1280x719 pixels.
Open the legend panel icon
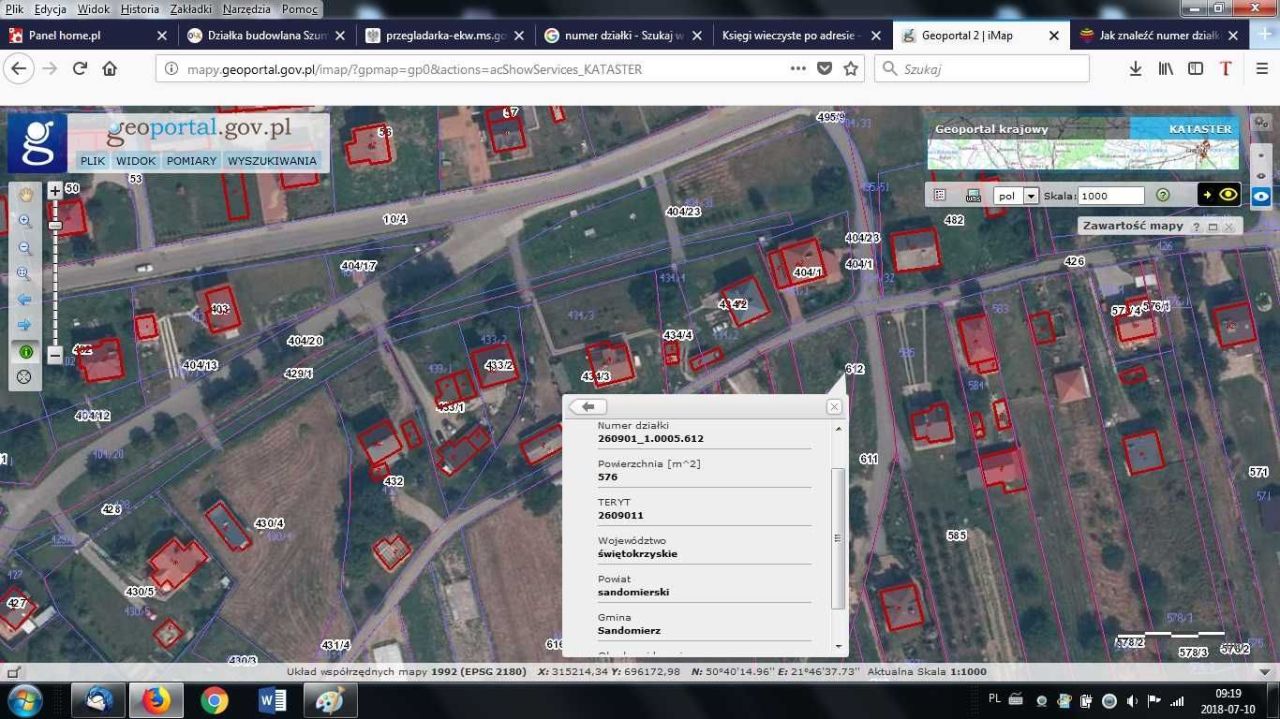(940, 195)
